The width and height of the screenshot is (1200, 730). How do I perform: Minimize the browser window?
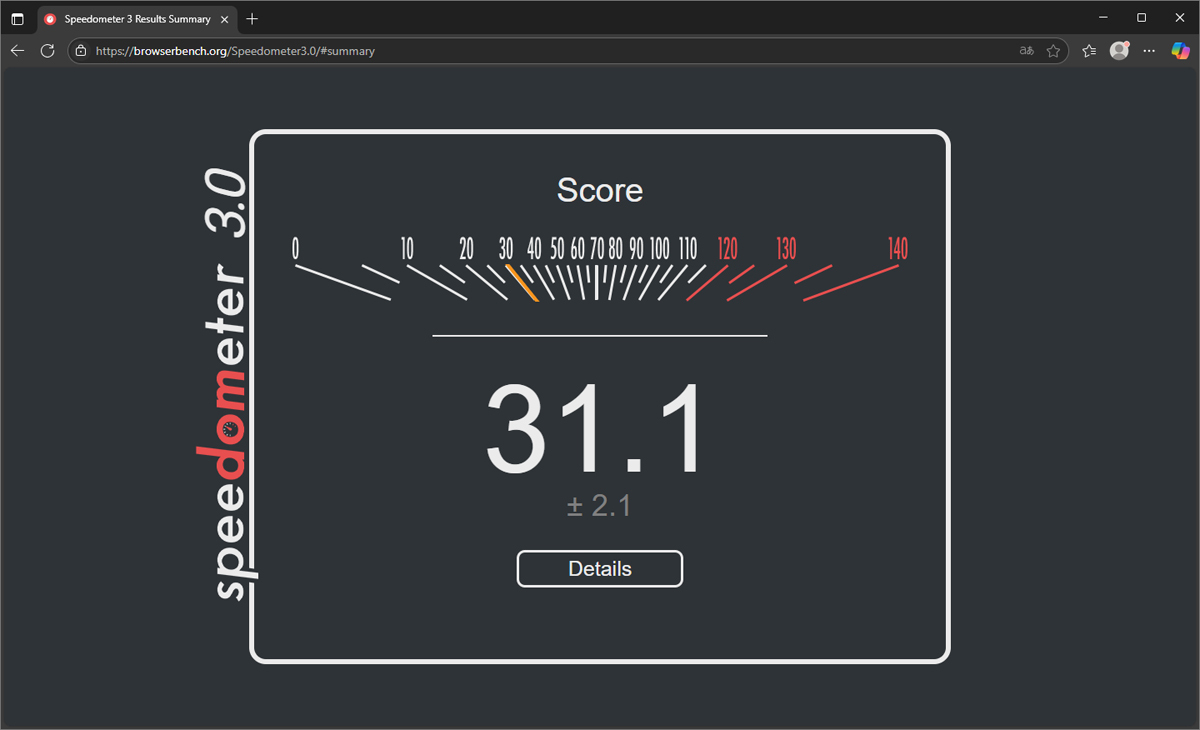pyautogui.click(x=1103, y=18)
